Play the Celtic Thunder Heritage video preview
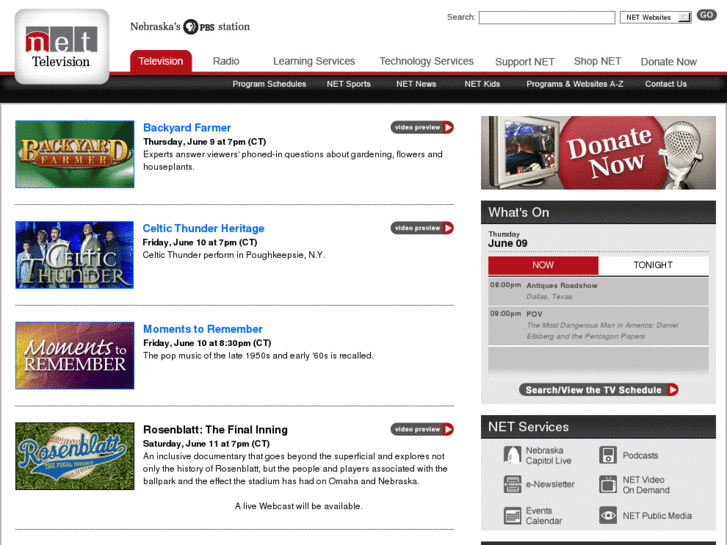727x545 pixels. tap(422, 228)
